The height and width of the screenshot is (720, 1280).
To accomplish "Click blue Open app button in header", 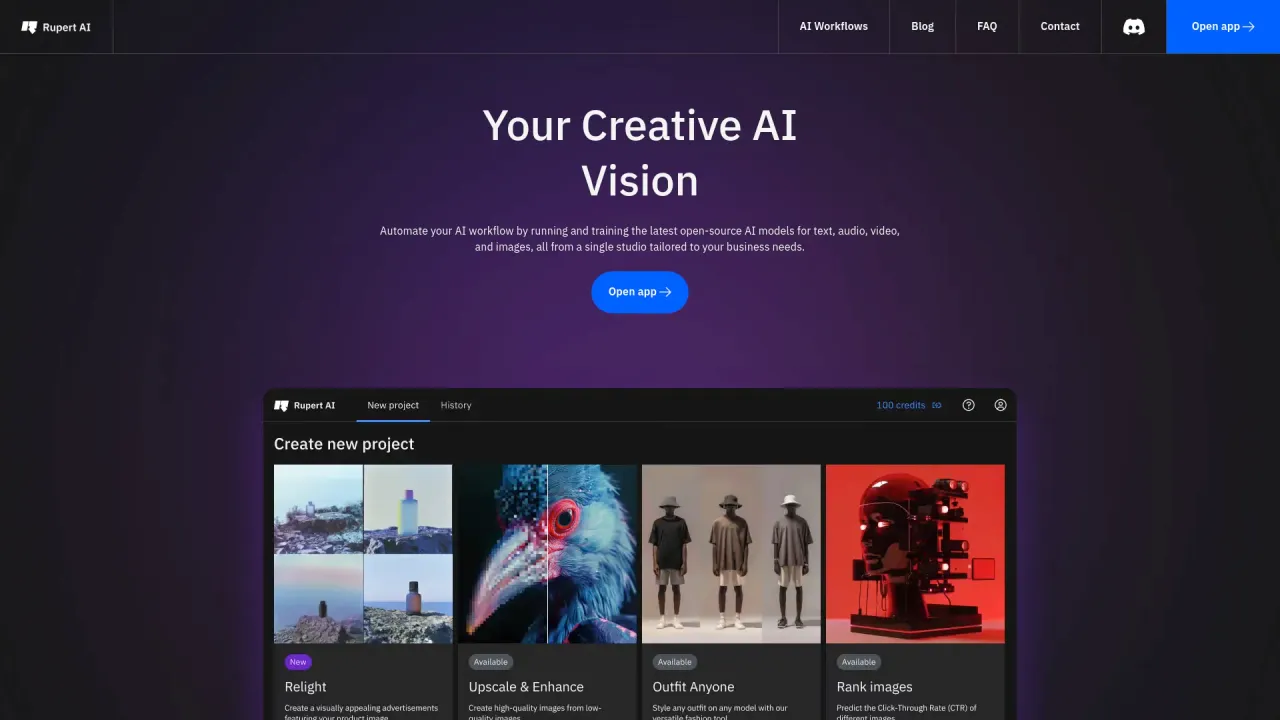I will coord(1223,26).
